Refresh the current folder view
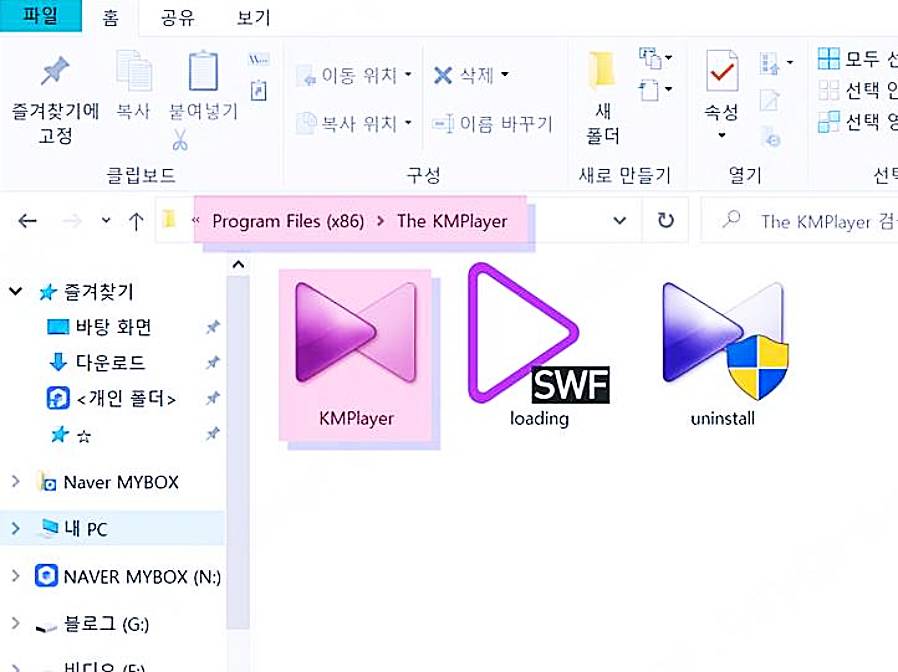898x672 pixels. pyautogui.click(x=665, y=221)
